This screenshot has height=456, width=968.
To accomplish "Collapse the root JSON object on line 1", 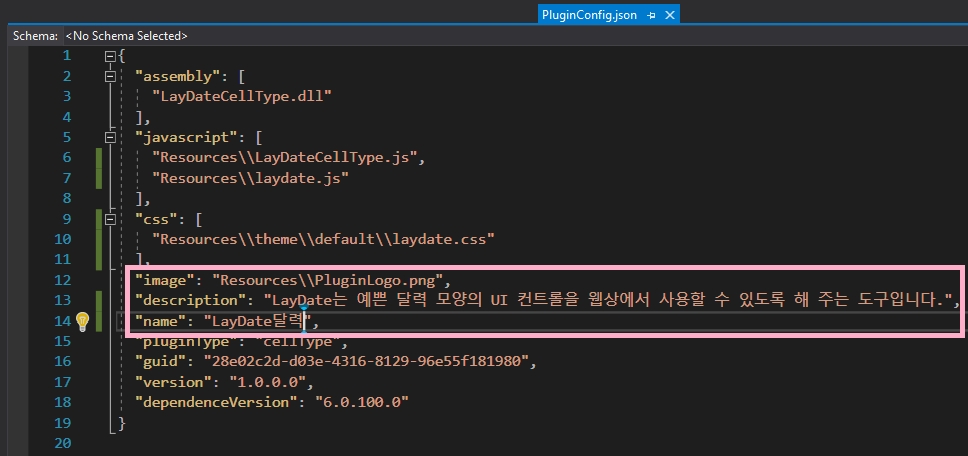I will click(x=110, y=56).
